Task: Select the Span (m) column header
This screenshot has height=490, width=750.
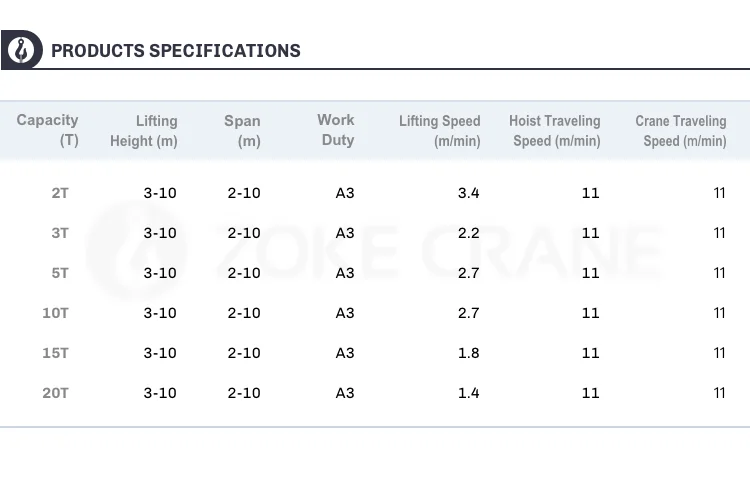Action: point(242,130)
